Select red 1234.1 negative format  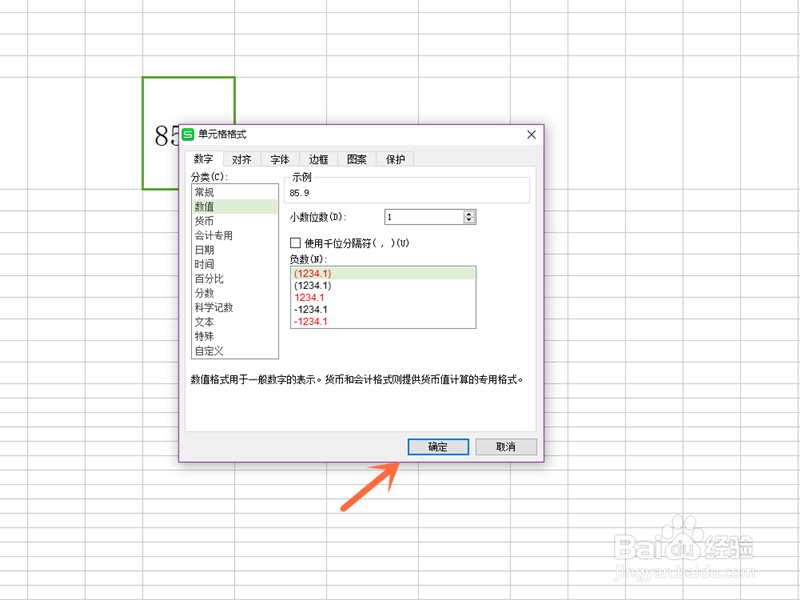point(383,297)
